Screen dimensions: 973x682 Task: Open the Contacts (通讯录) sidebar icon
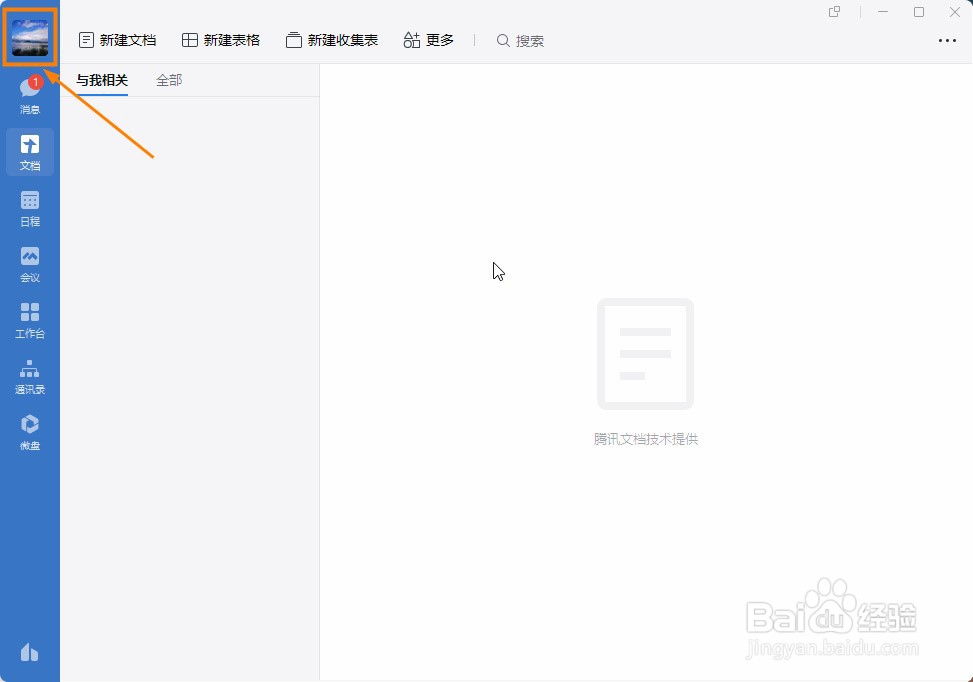click(30, 377)
